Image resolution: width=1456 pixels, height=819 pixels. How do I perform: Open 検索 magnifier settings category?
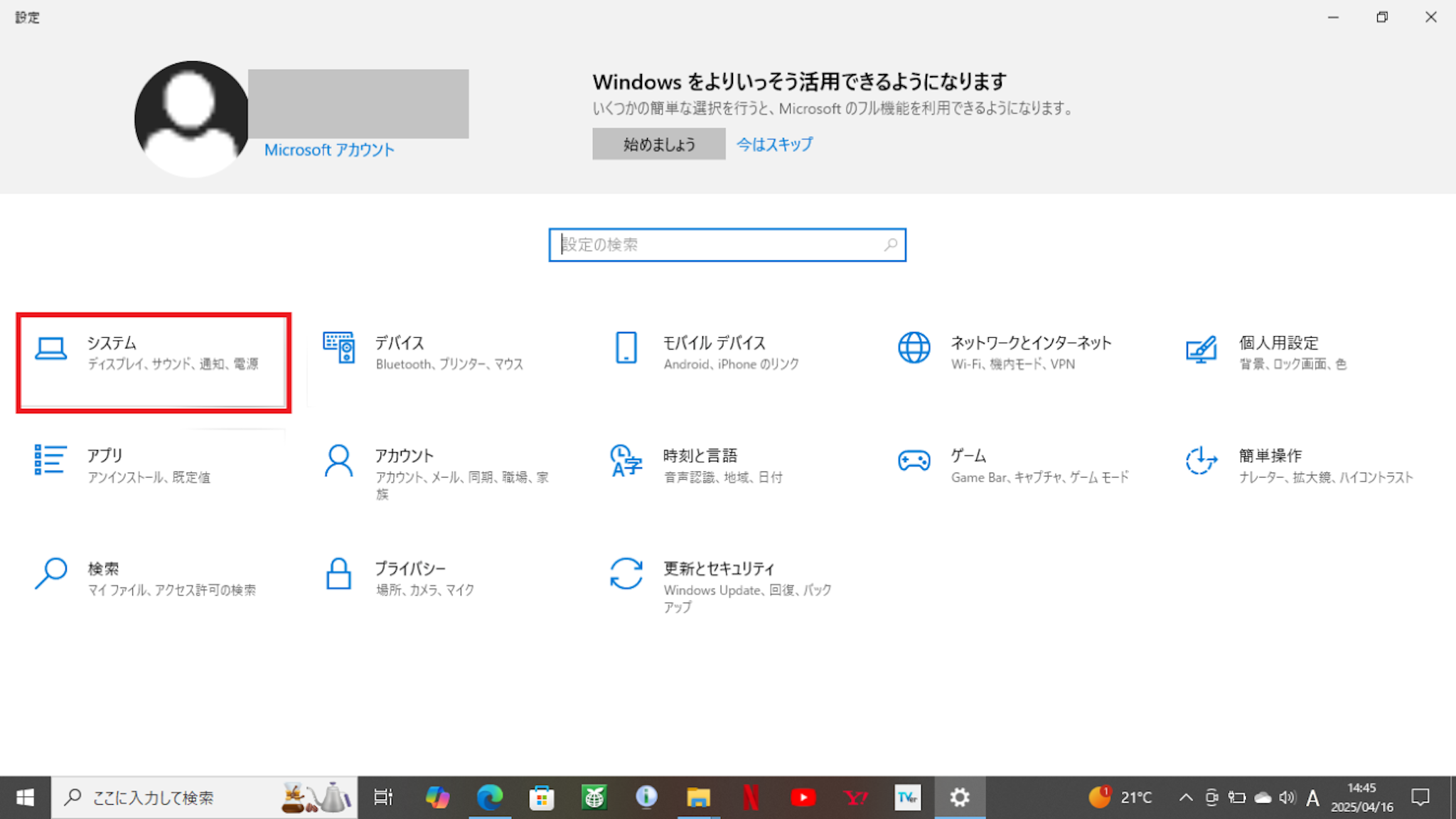point(51,573)
